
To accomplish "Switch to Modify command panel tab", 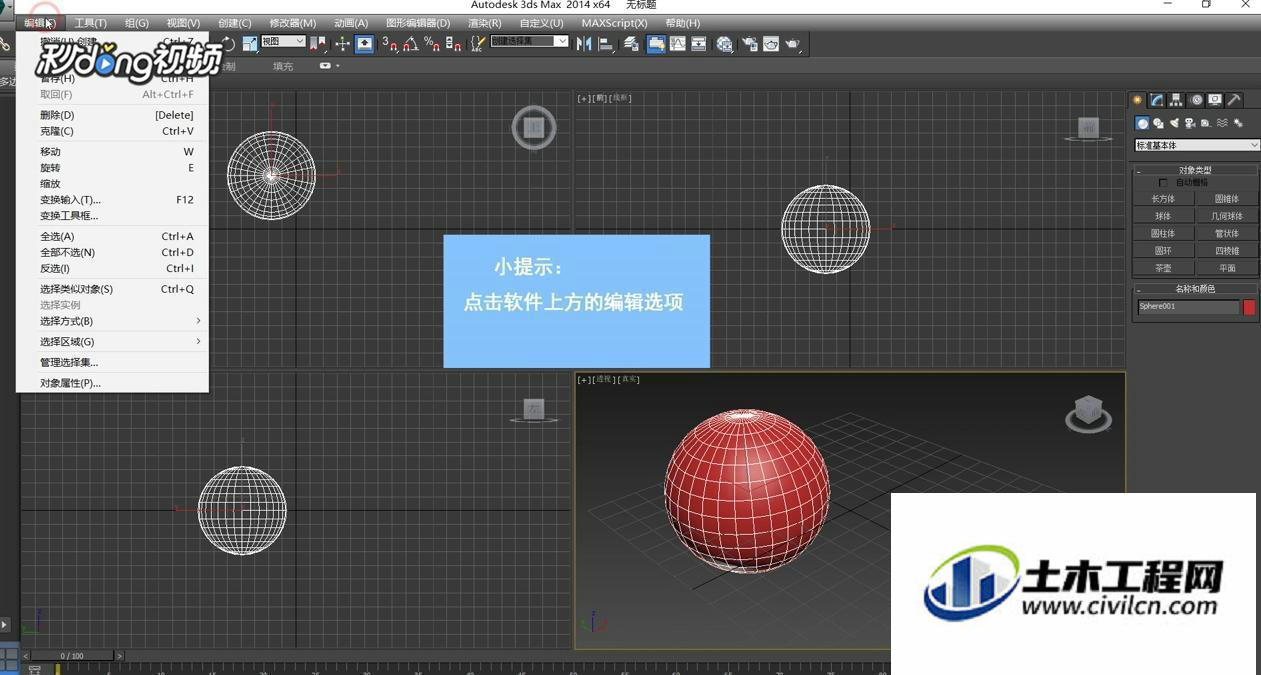I will coord(1157,100).
